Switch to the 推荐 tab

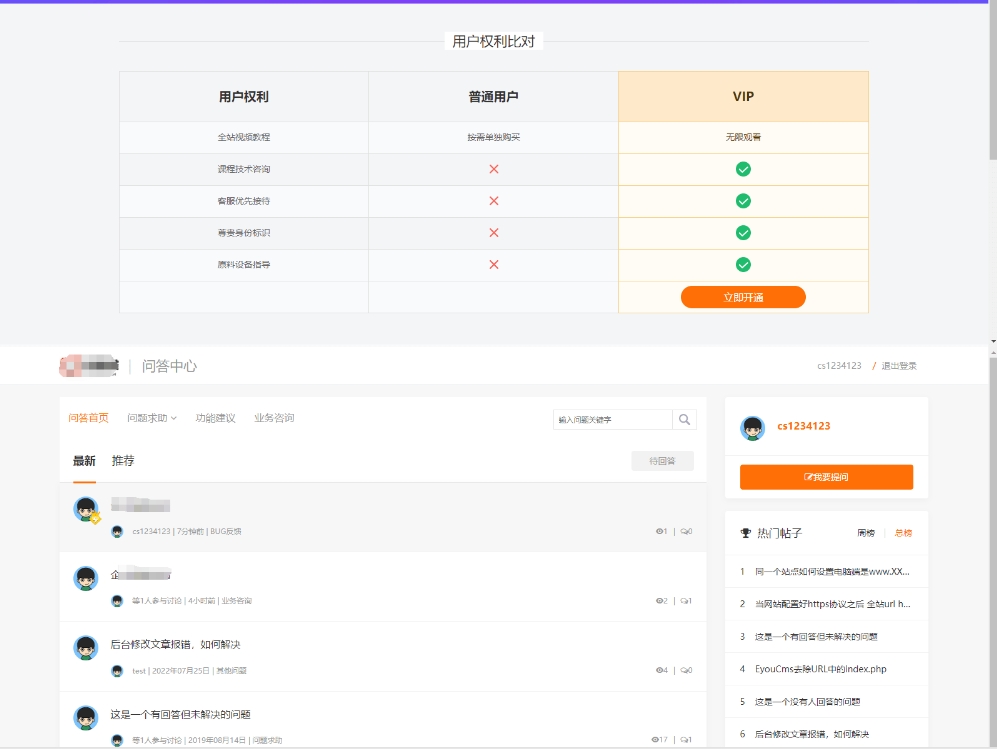[x=123, y=461]
